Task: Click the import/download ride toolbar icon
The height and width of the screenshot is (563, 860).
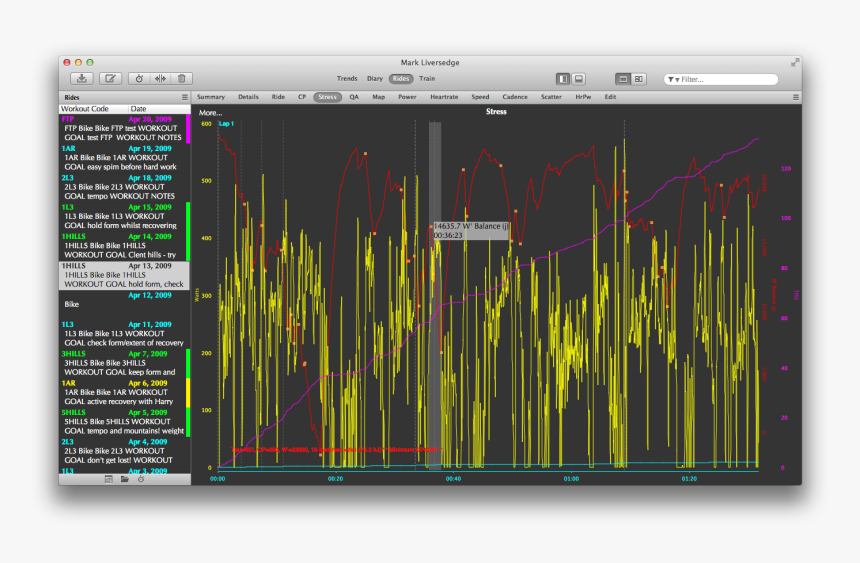Action: click(x=82, y=78)
